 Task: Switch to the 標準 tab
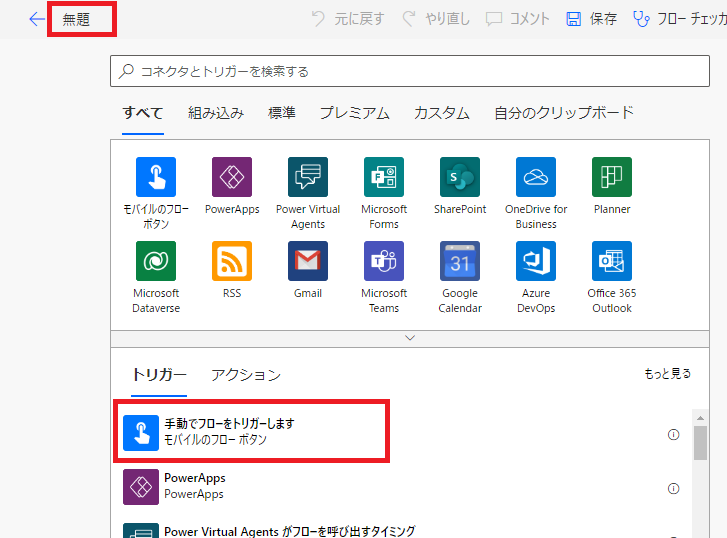point(282,113)
